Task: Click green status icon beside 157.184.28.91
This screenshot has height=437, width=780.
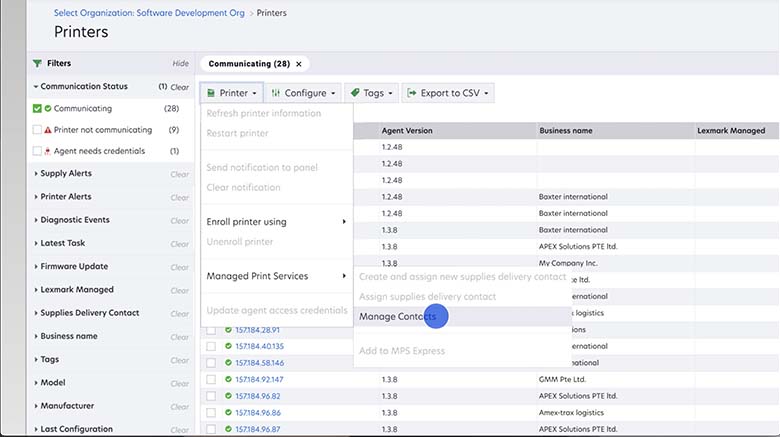Action: click(x=228, y=330)
